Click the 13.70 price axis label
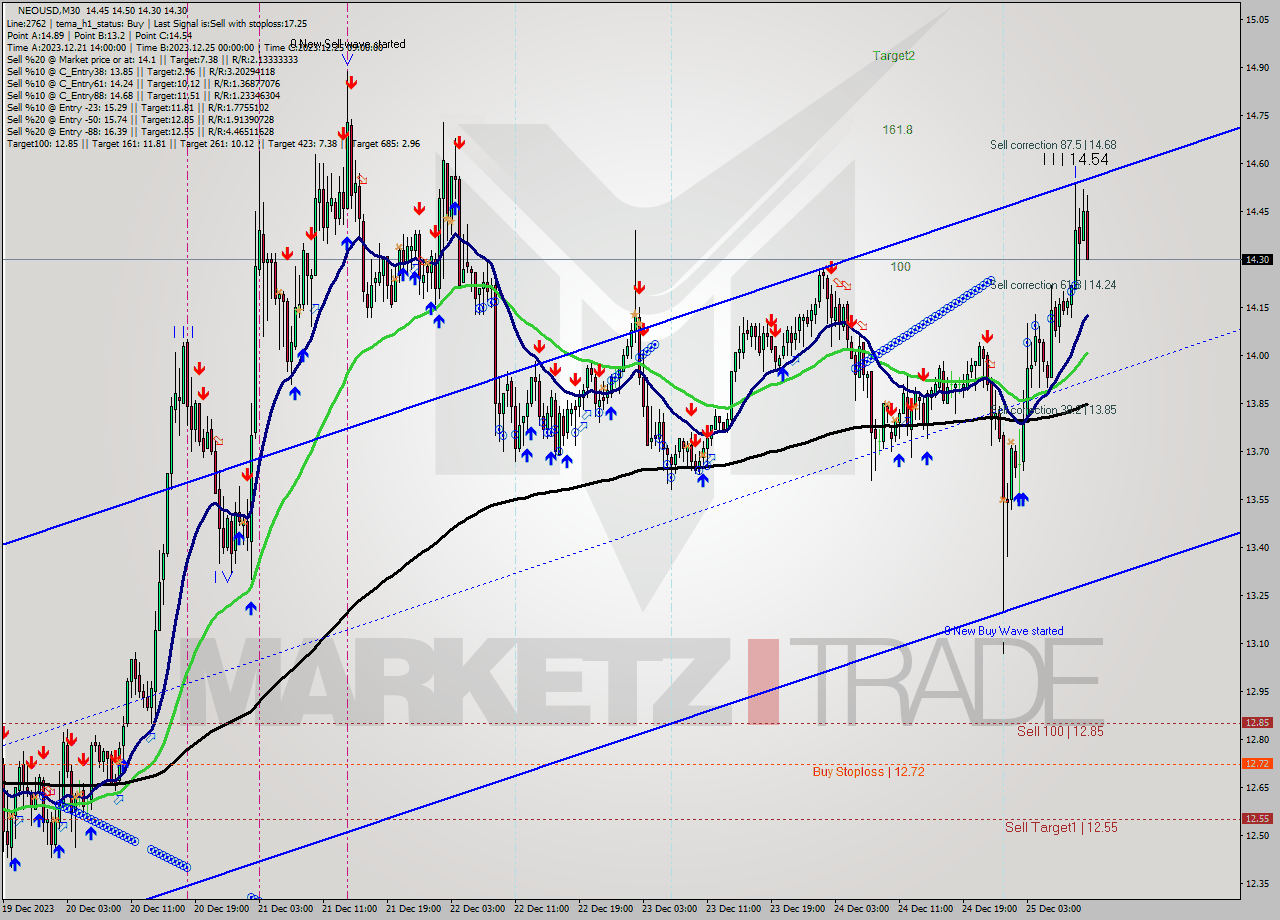 [x=1257, y=451]
